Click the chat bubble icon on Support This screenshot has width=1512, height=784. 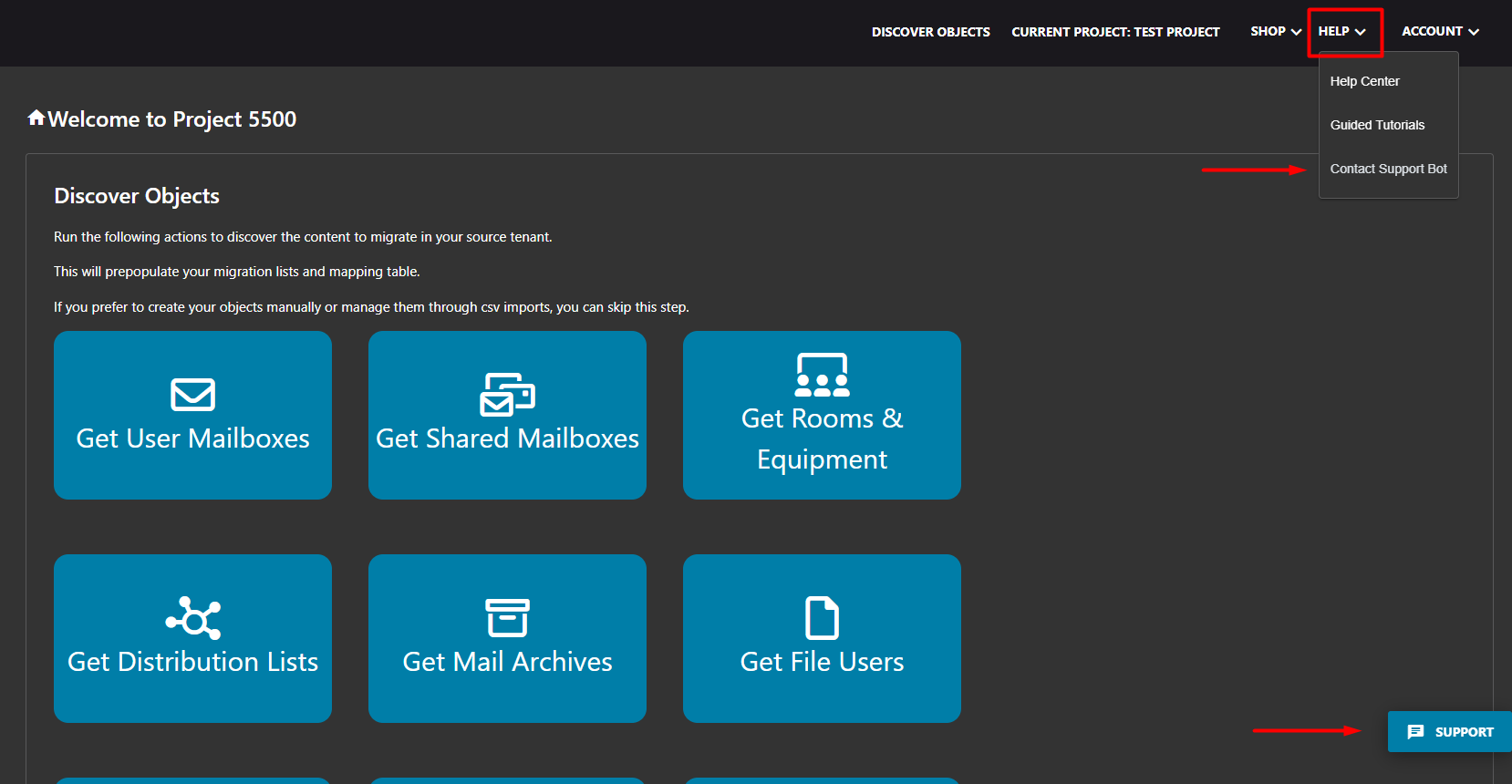pos(1415,732)
